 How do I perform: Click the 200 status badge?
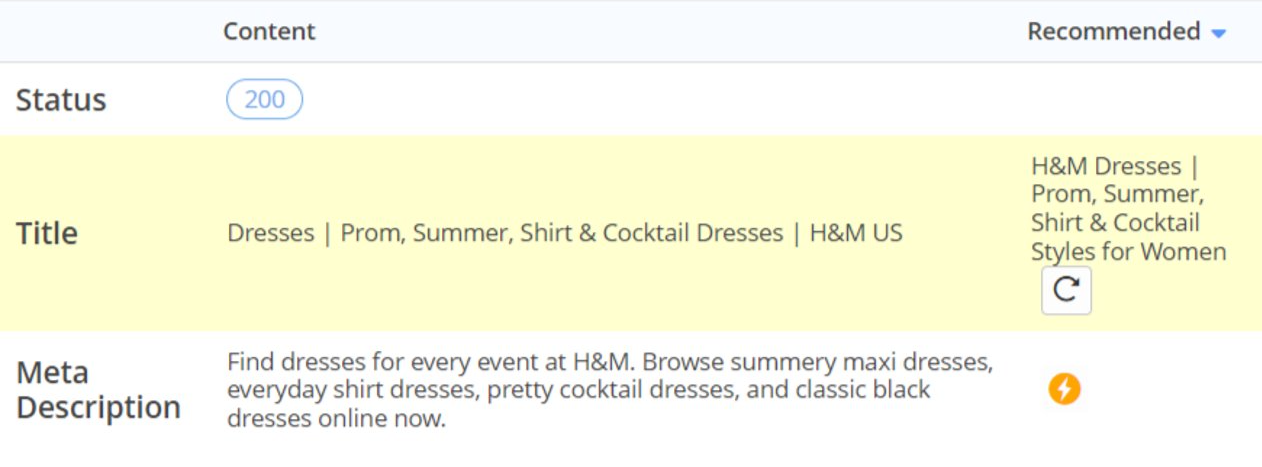click(x=264, y=99)
